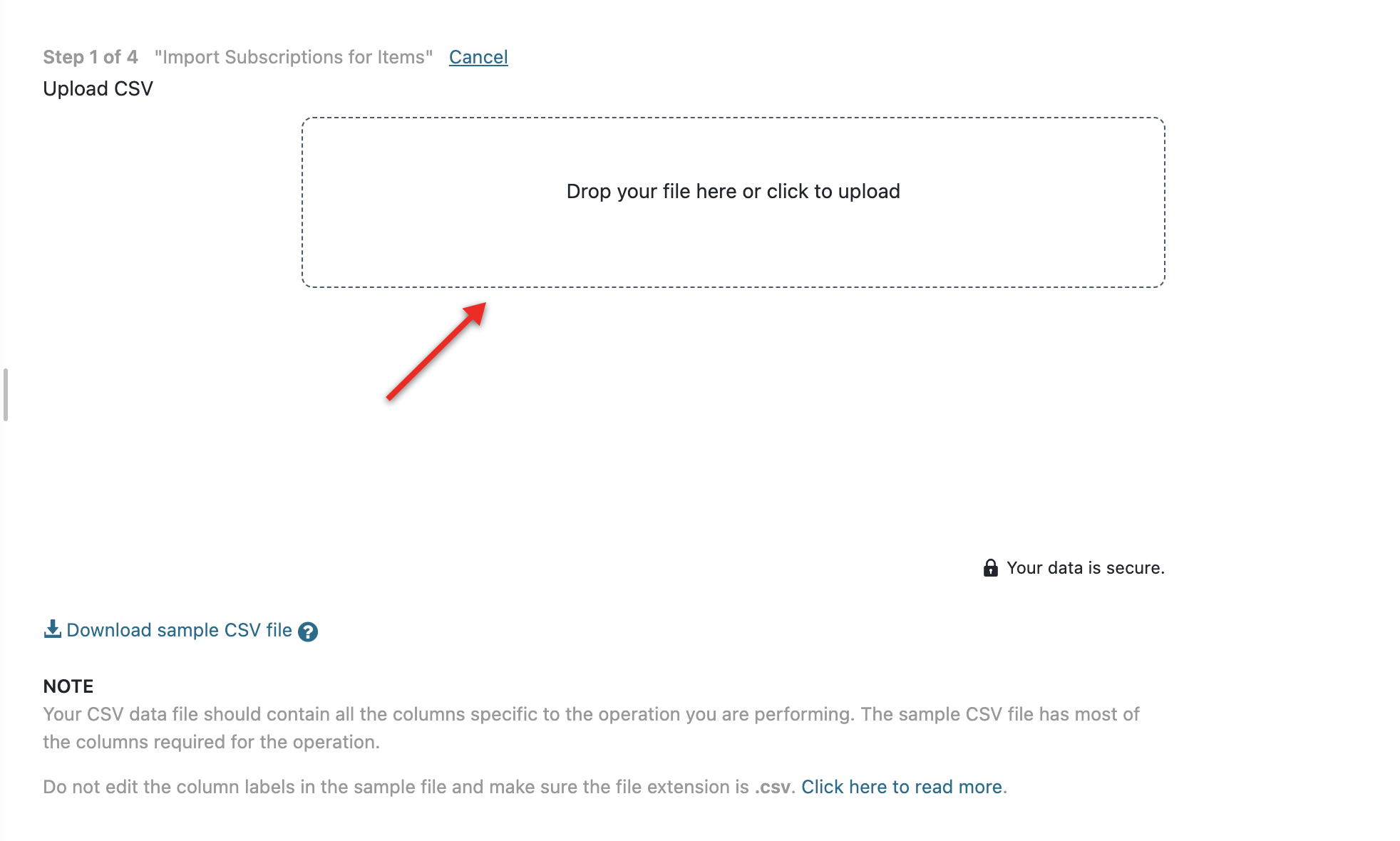Select the Import Subscriptions for Items title
Image resolution: width=1400 pixels, height=841 pixels.
tap(294, 57)
